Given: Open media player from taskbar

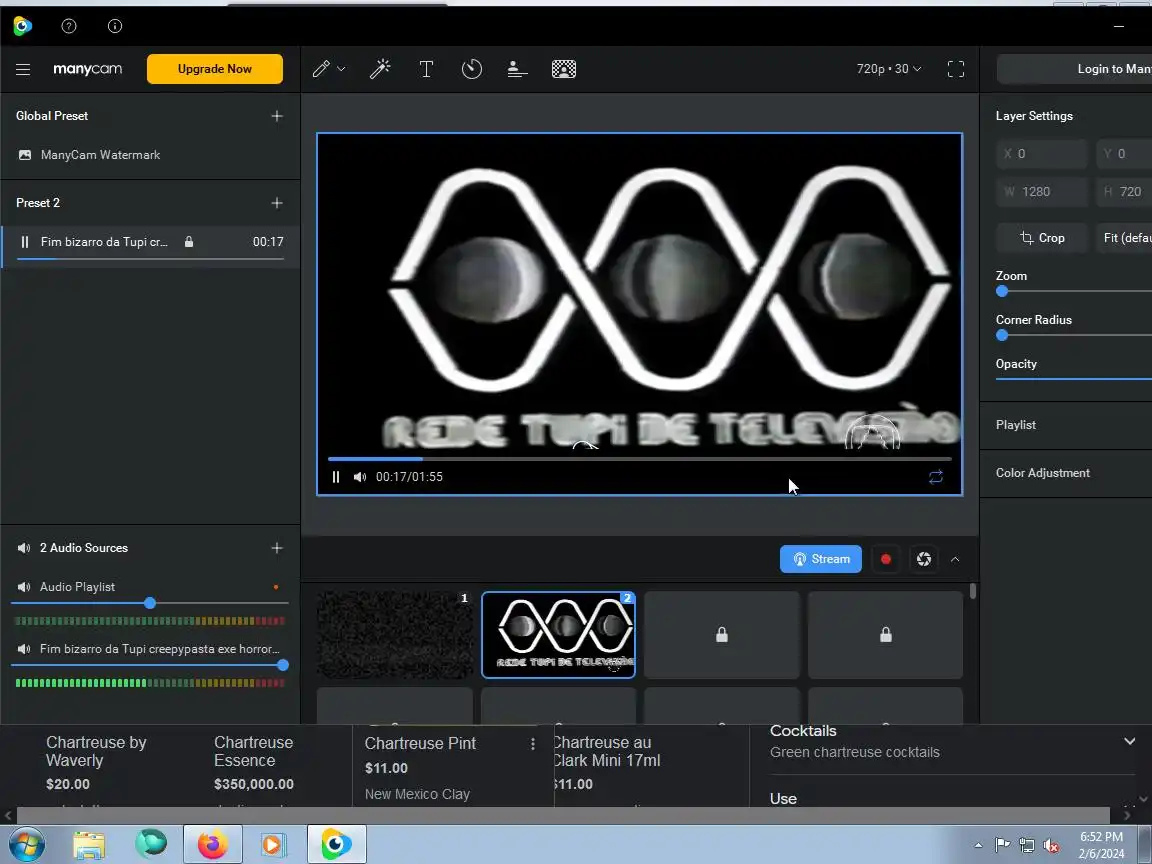Looking at the screenshot, I should coord(273,845).
